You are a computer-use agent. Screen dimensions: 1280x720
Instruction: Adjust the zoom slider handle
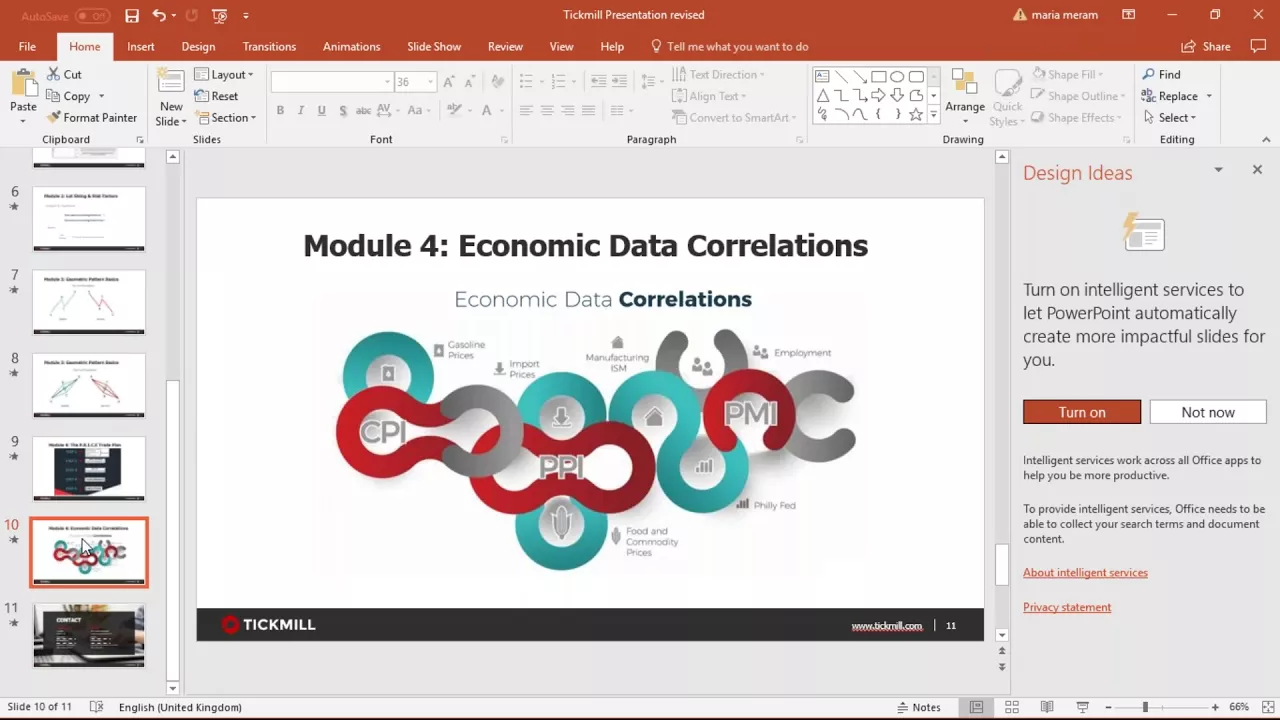1145,707
